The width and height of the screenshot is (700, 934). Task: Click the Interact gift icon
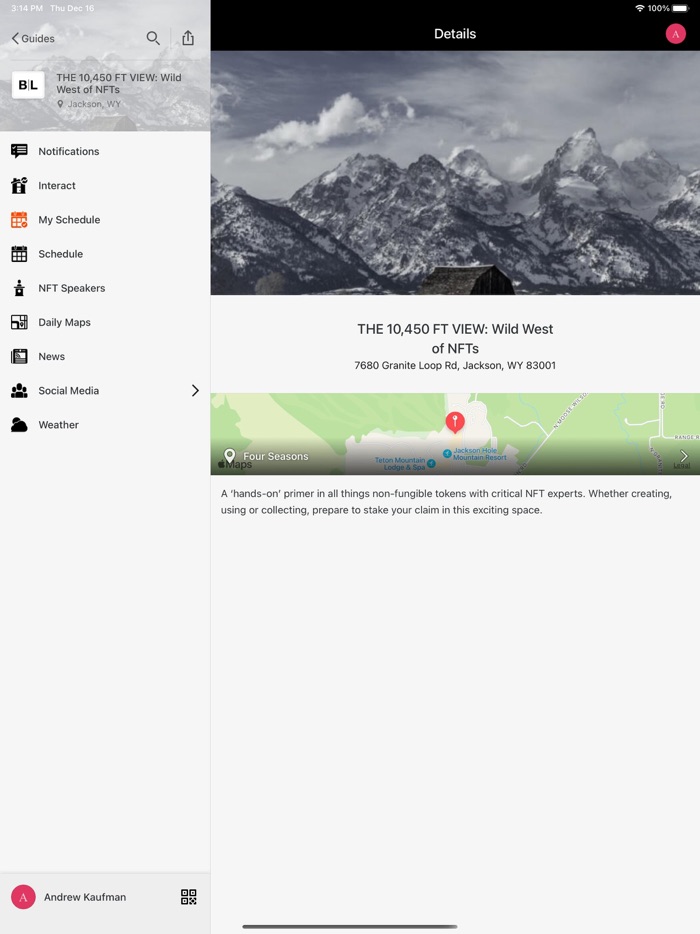(19, 185)
